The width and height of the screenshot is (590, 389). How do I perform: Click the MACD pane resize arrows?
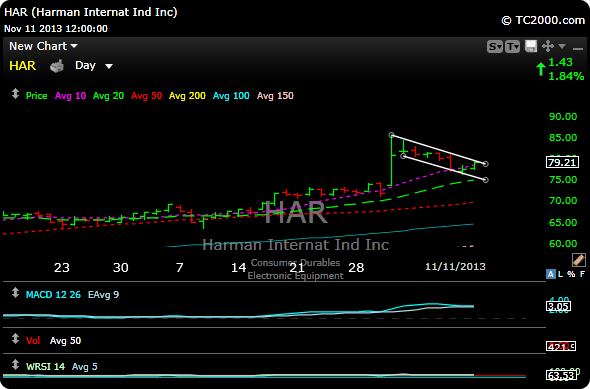(15, 293)
